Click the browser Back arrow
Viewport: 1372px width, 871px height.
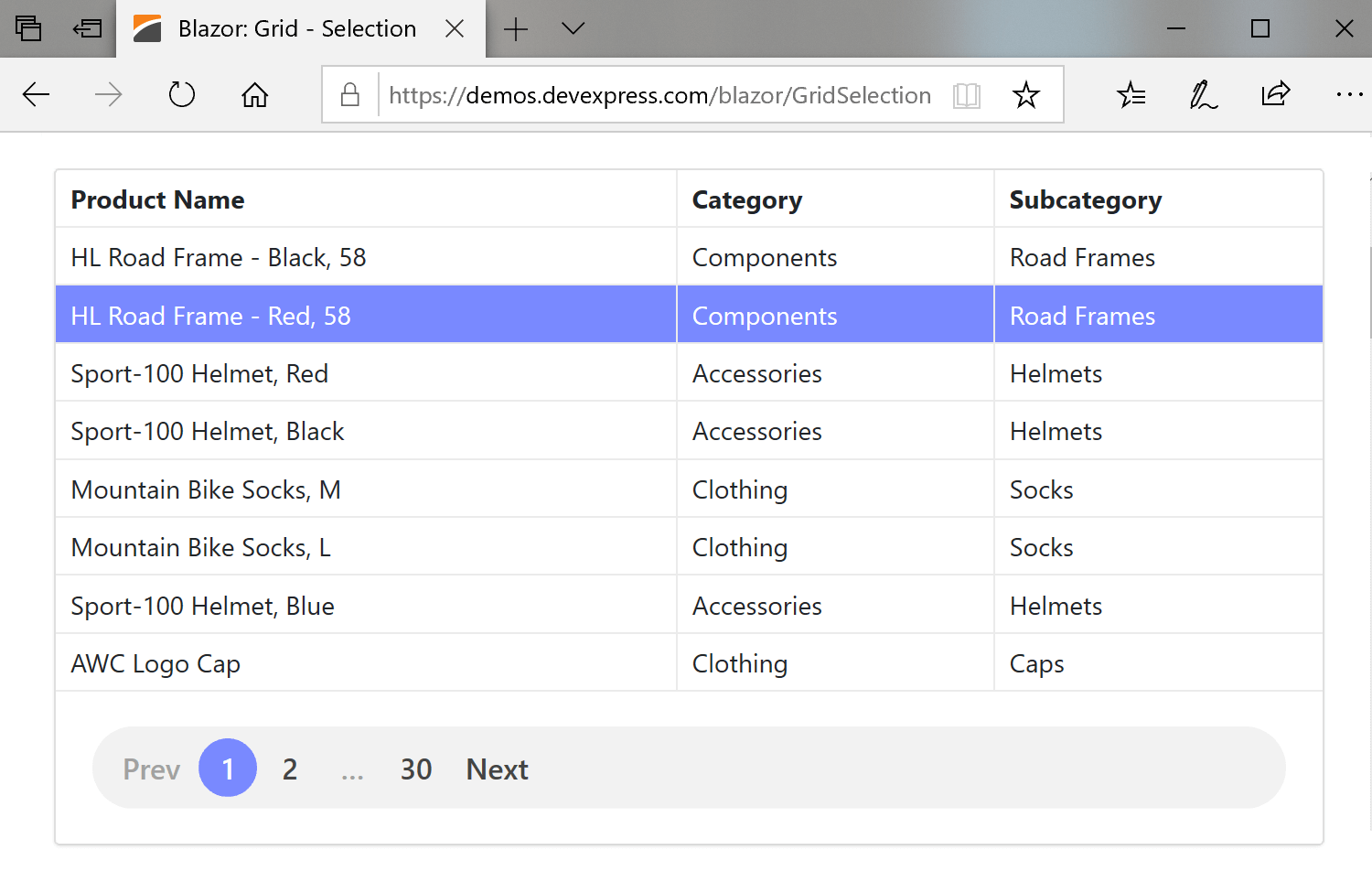pyautogui.click(x=36, y=94)
